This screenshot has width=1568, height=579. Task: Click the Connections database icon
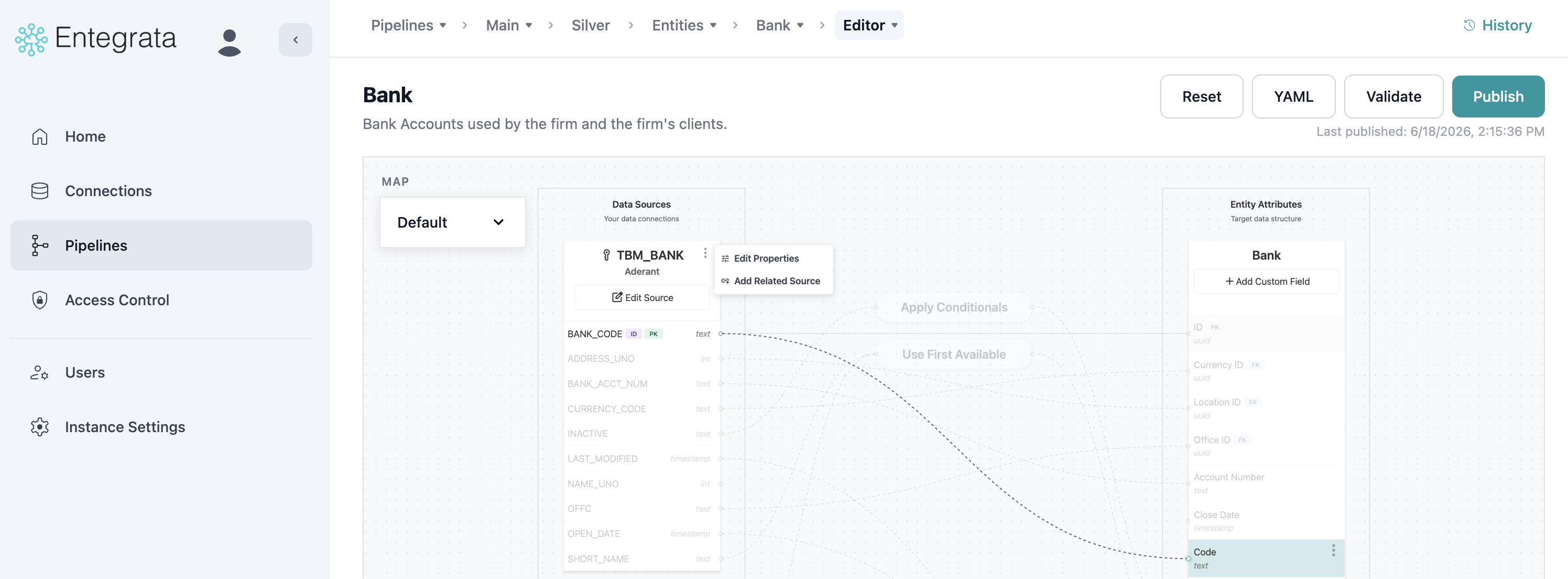click(39, 190)
